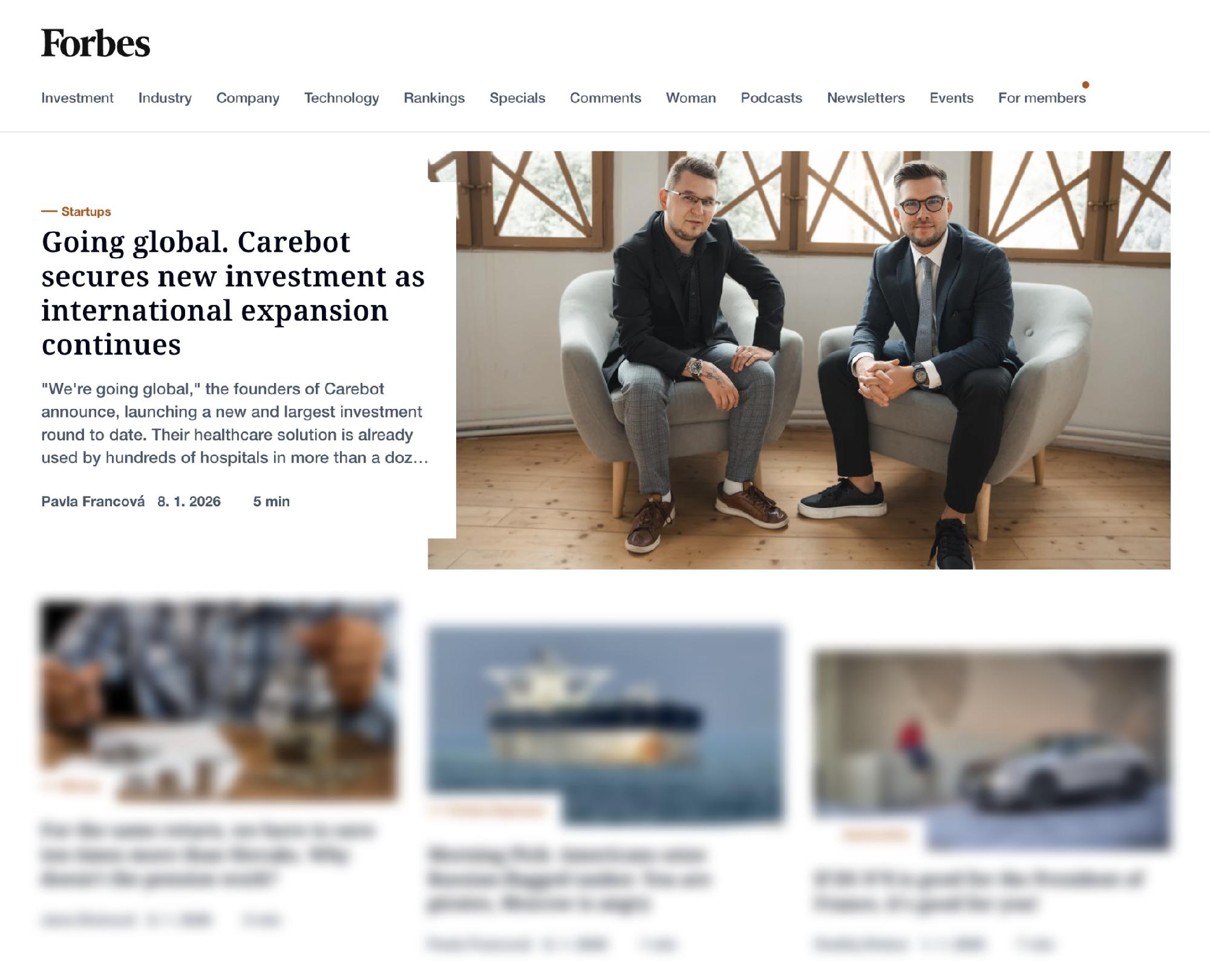Image resolution: width=1210 pixels, height=980 pixels.
Task: Open the Carebot founders photo
Action: [799, 360]
